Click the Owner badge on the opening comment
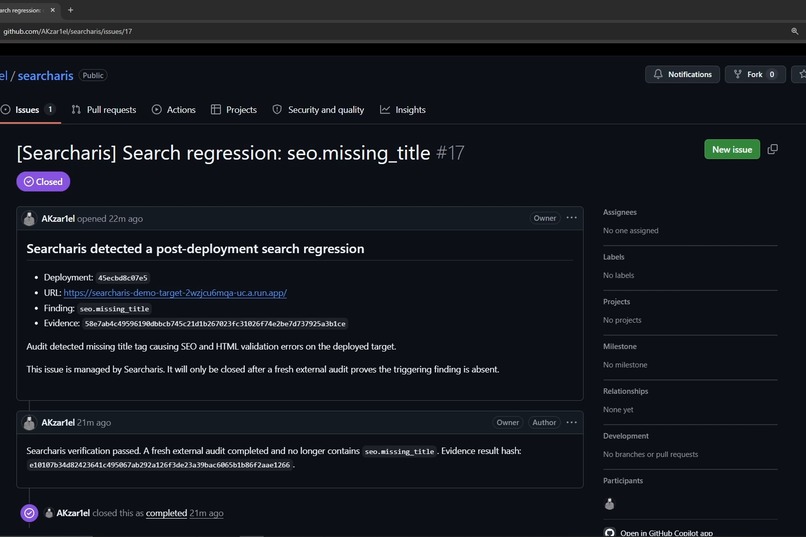 [544, 218]
